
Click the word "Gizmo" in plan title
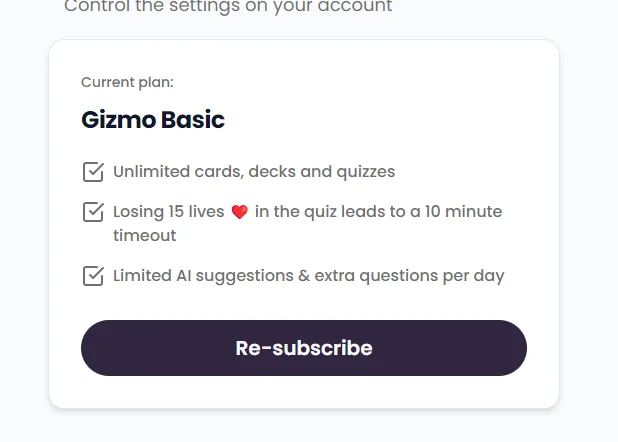pyautogui.click(x=119, y=119)
